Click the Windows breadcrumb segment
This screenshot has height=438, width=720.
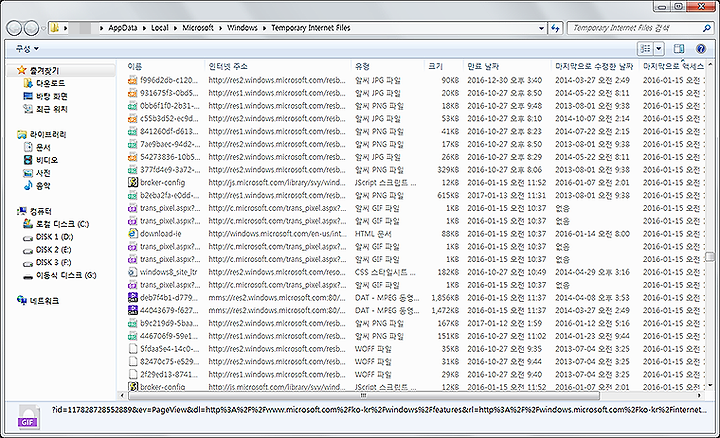tap(242, 28)
